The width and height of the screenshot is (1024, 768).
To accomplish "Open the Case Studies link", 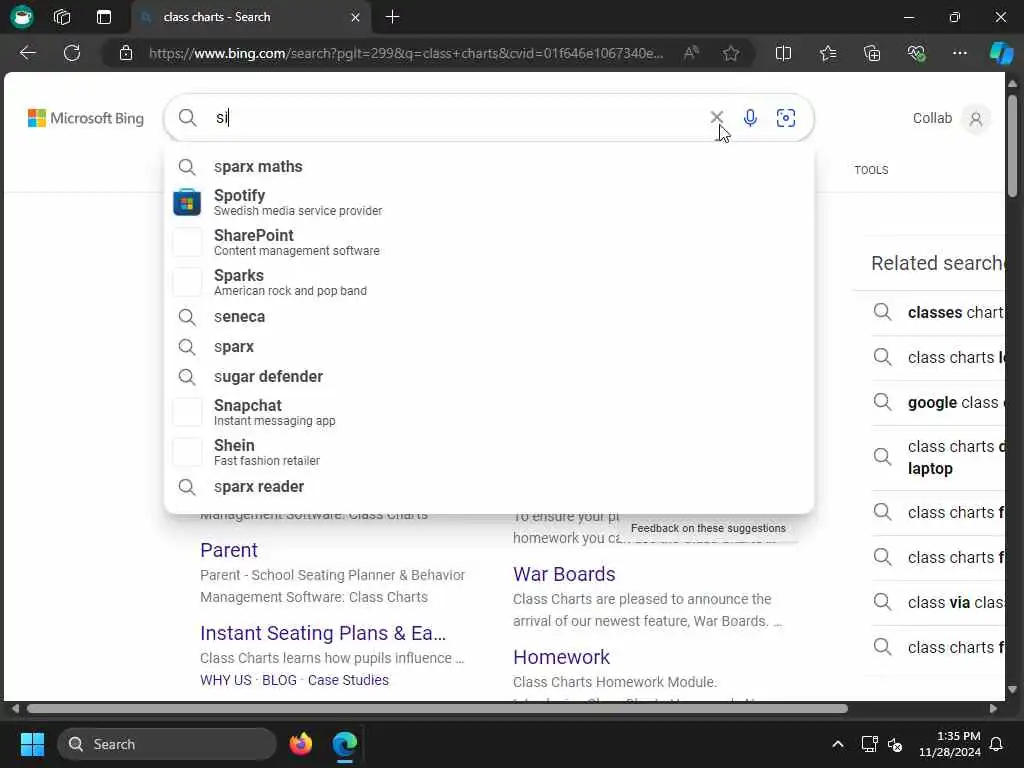I will (x=348, y=680).
